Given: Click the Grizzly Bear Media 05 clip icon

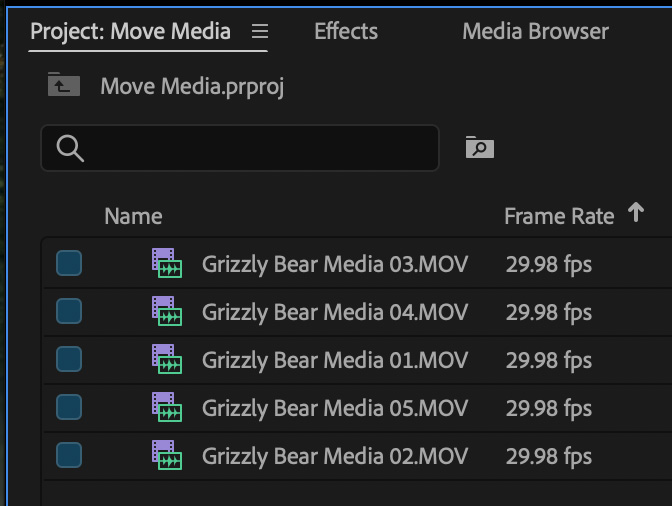Looking at the screenshot, I should (167, 408).
